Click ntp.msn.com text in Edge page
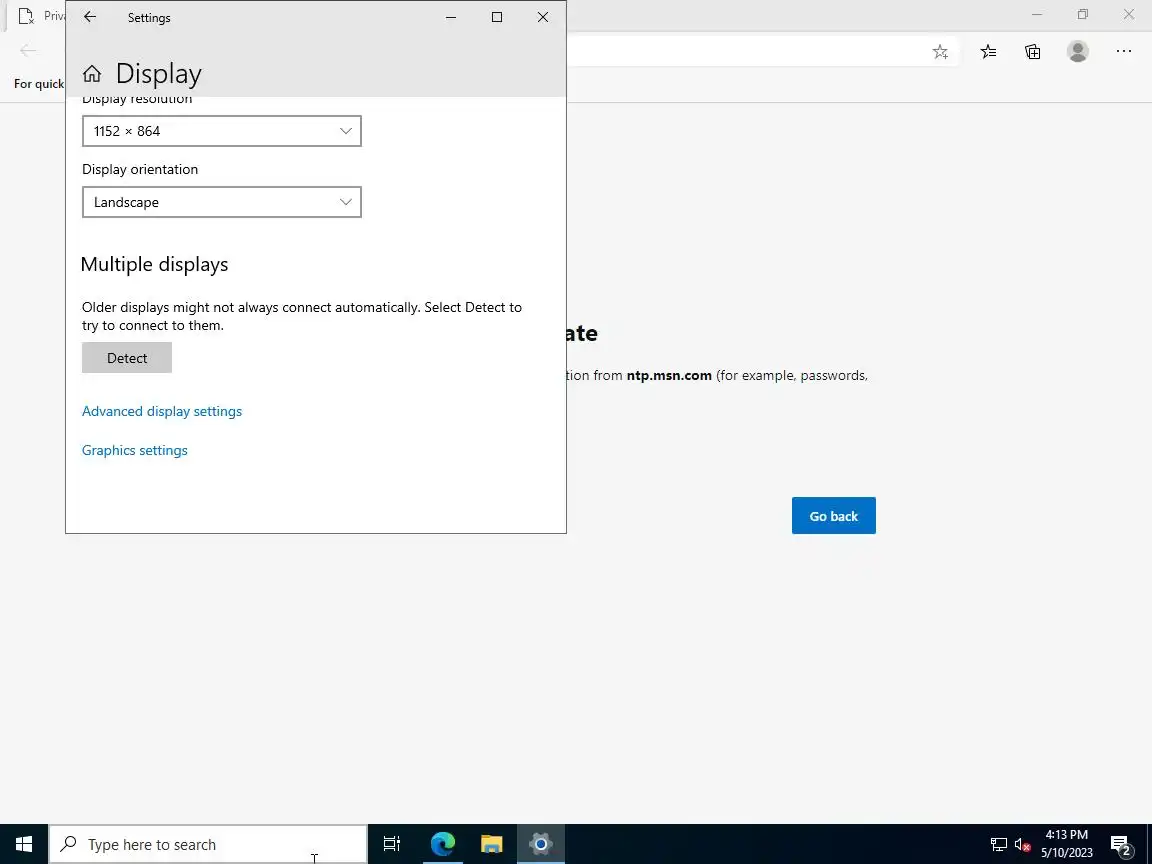This screenshot has height=864, width=1152. pyautogui.click(x=669, y=375)
